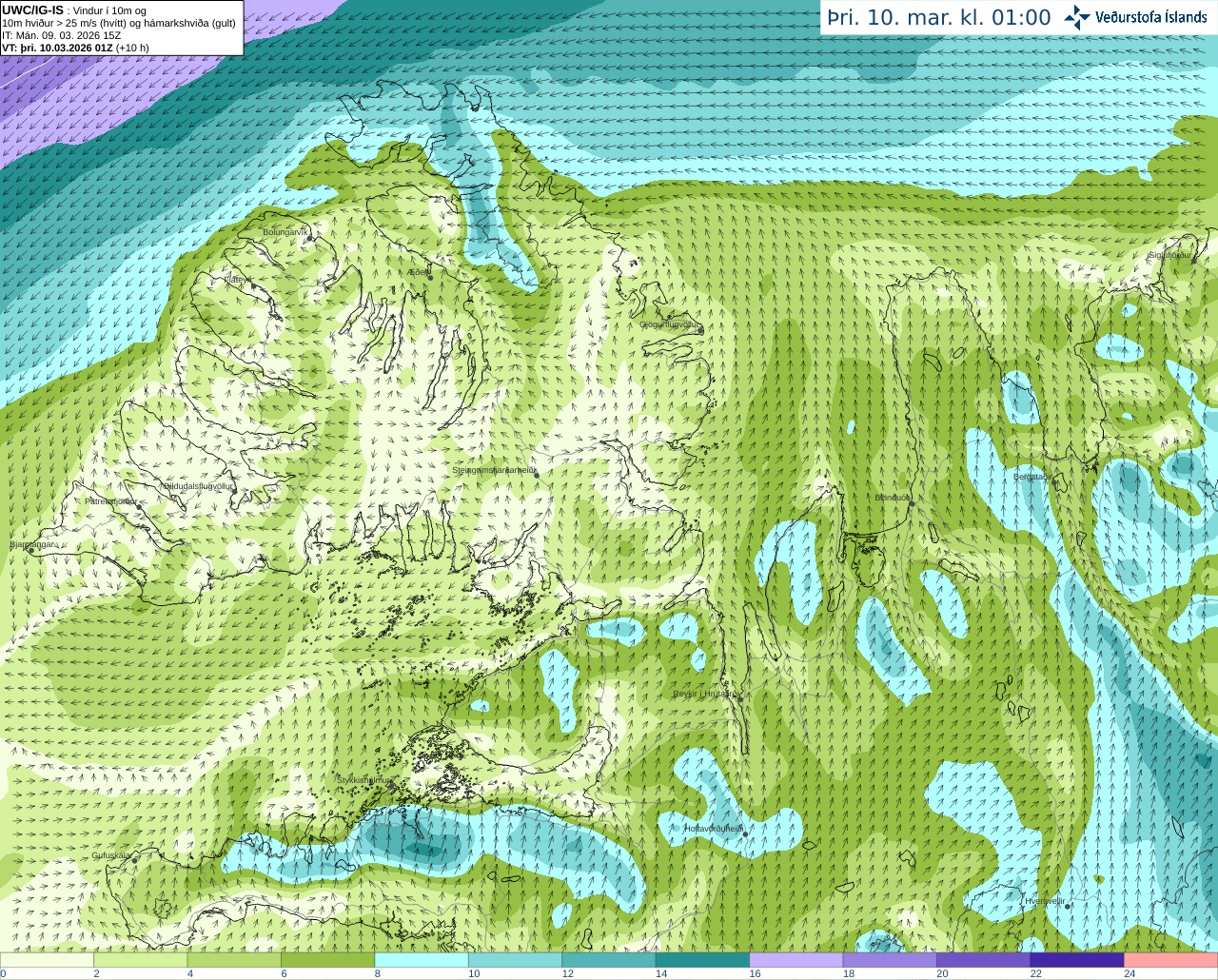Pick the turquoise 10–12 m/s legend swatch
1218x980 pixels.
(516, 959)
